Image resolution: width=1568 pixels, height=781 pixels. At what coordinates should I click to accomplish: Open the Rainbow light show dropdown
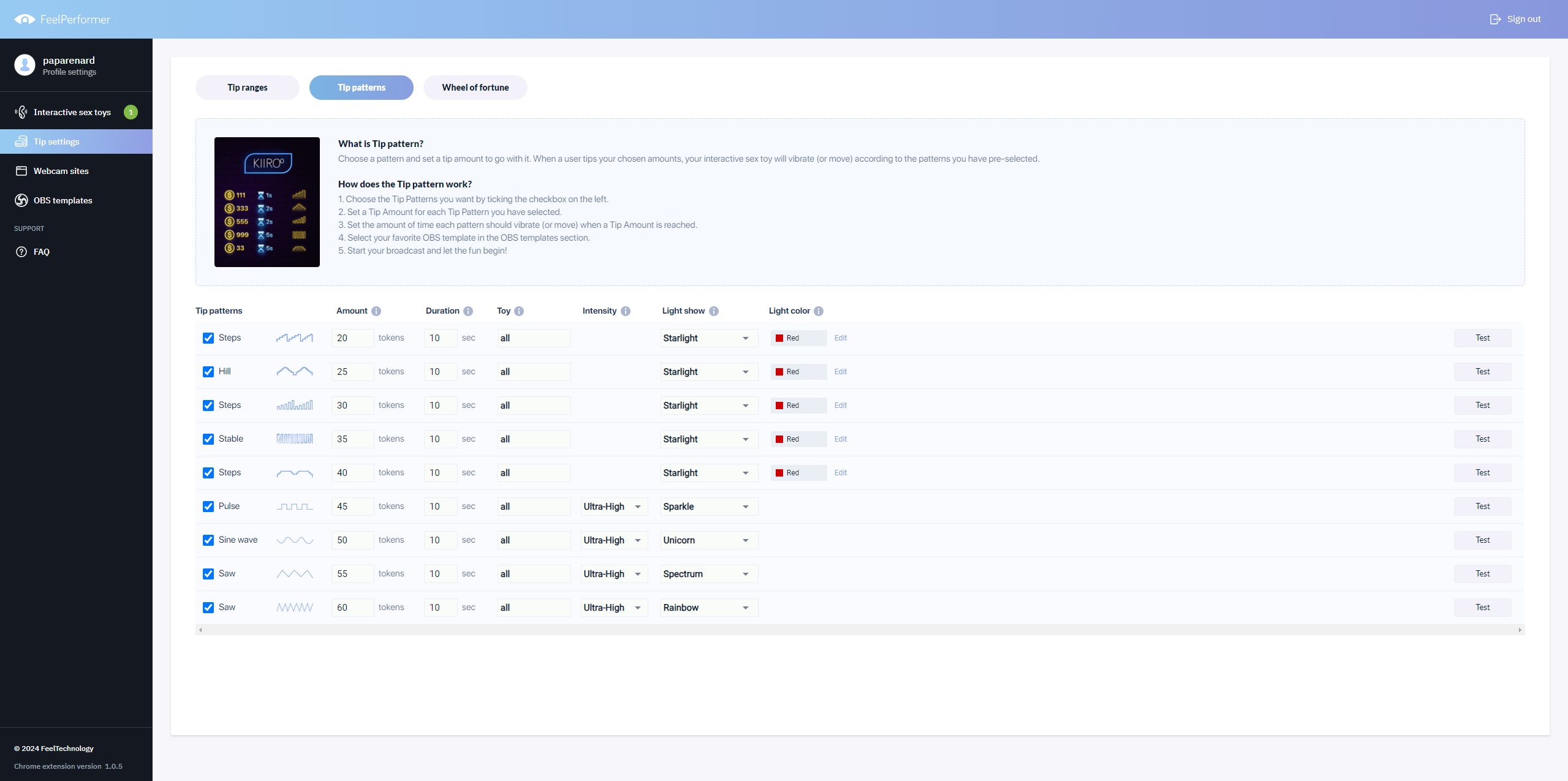point(708,608)
